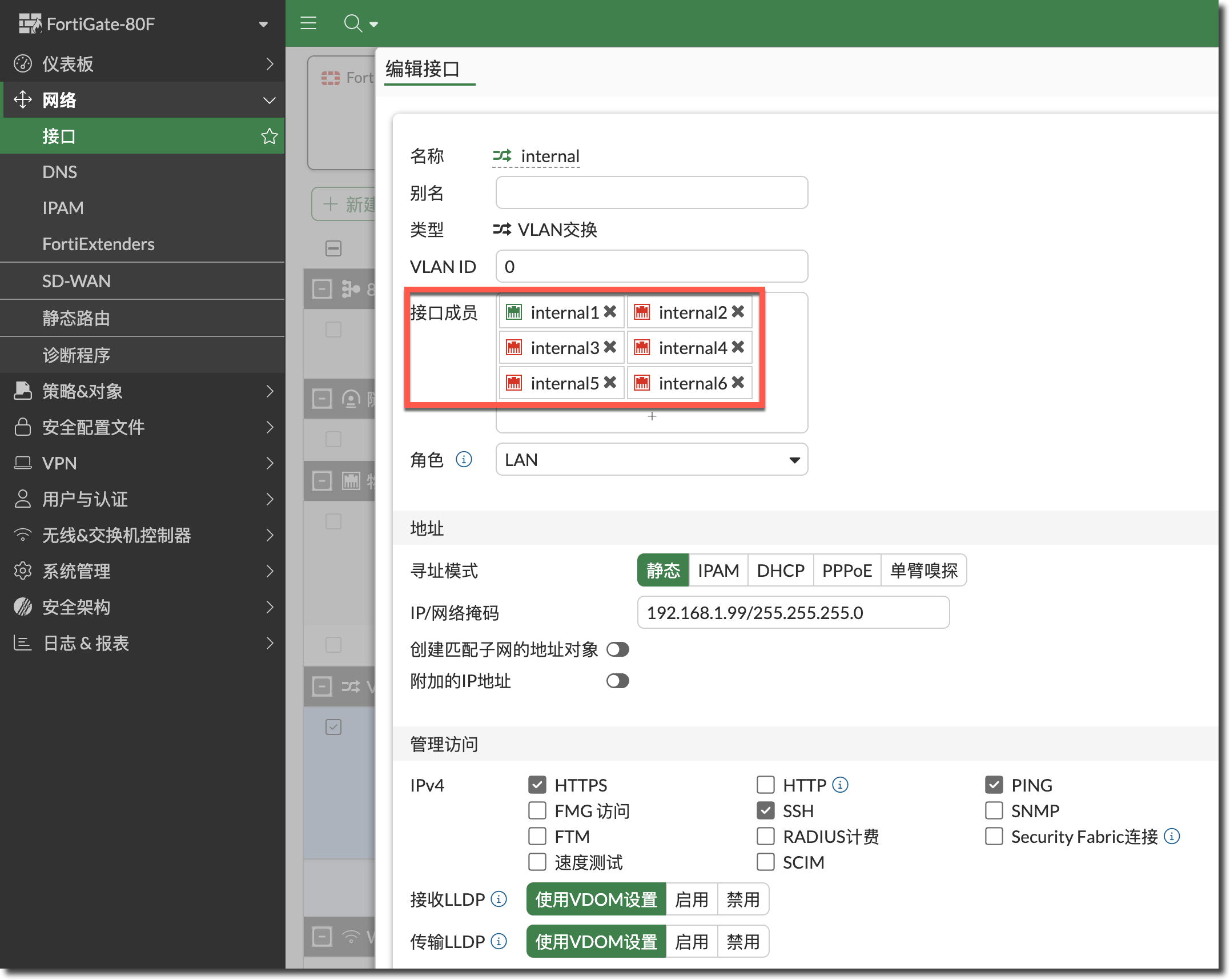Show info icon beside Security Fabric连接
Viewport: 1230px width, 980px height.
(1172, 836)
